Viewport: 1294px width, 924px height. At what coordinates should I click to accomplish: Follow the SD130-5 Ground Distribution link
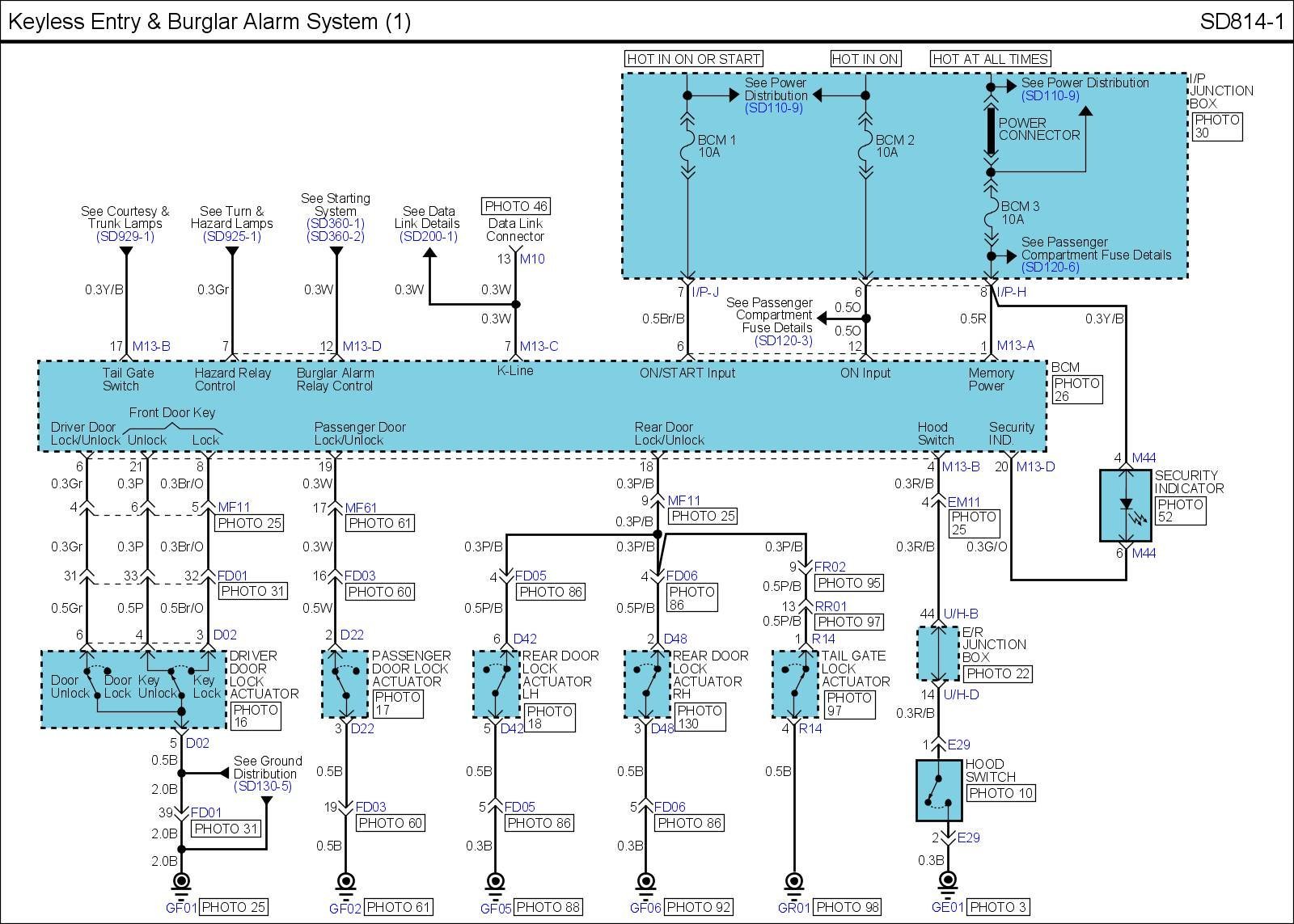pos(262,787)
